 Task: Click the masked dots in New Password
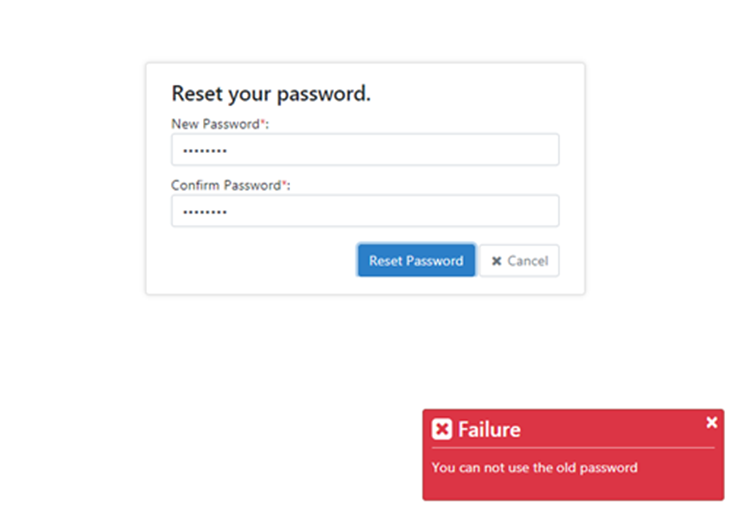pos(205,152)
